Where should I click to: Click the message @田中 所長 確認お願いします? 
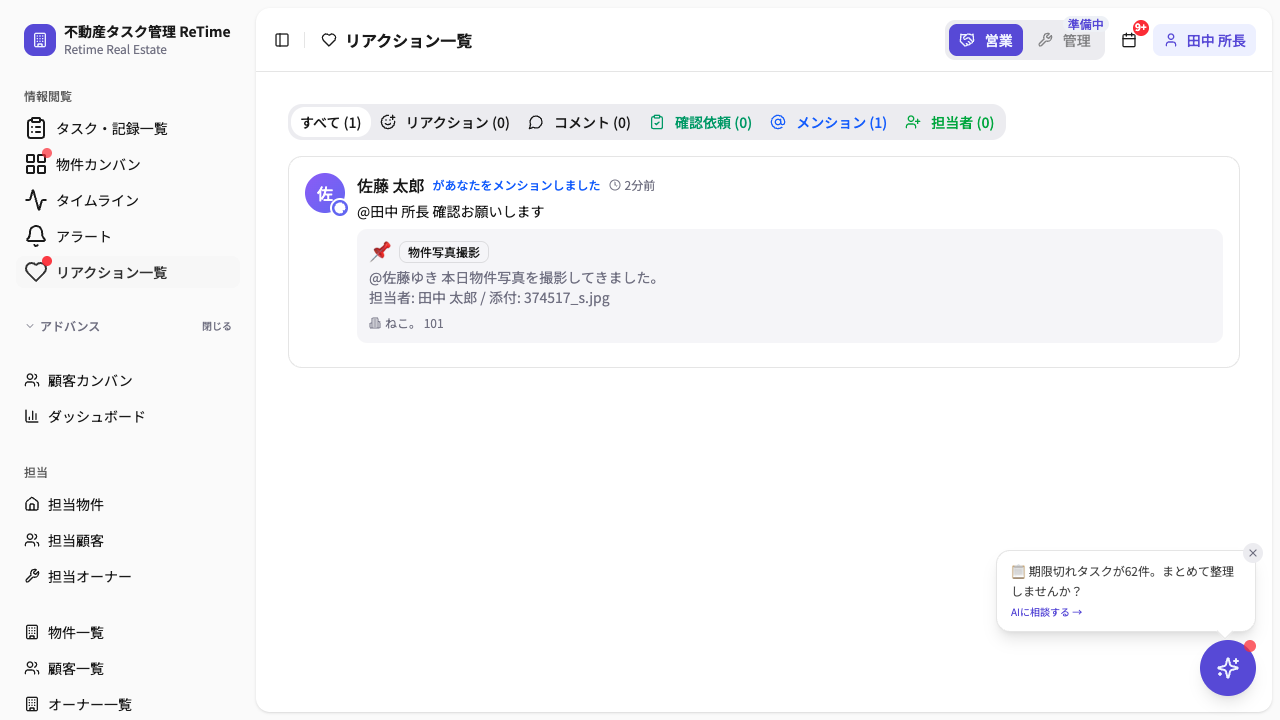point(450,212)
